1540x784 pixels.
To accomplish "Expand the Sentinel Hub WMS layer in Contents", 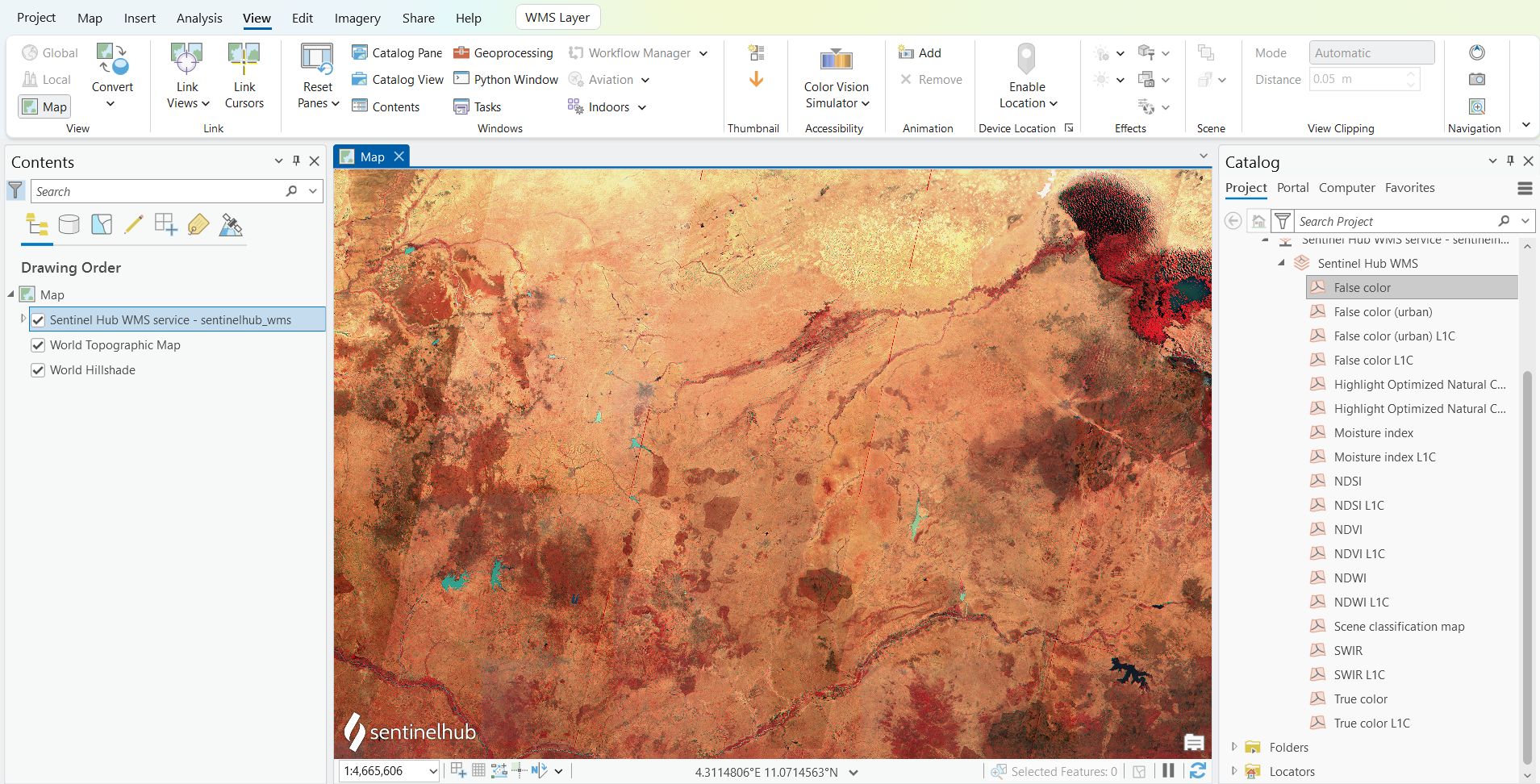I will tap(23, 319).
